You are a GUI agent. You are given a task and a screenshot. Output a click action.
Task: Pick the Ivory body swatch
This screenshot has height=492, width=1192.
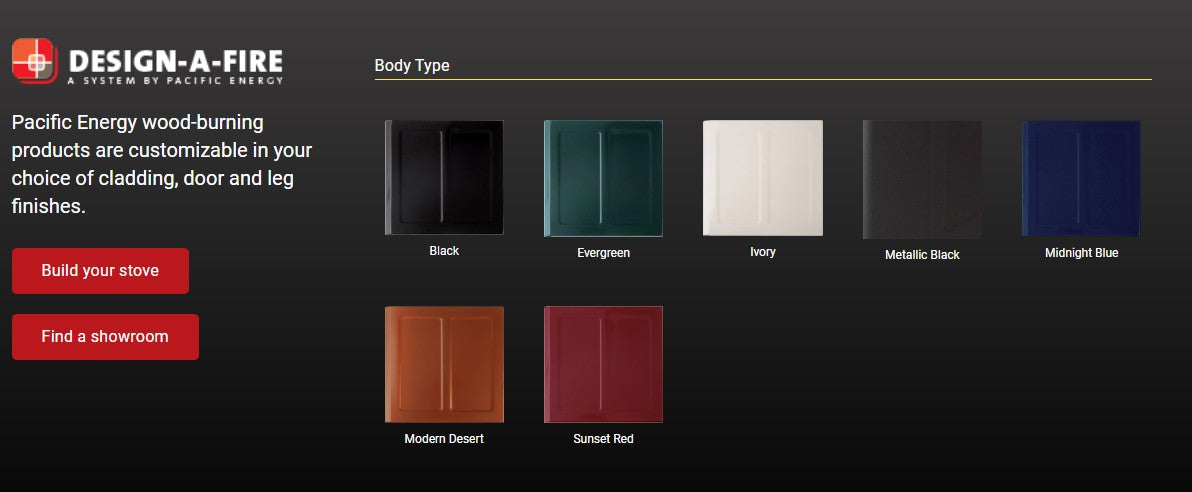(x=762, y=178)
